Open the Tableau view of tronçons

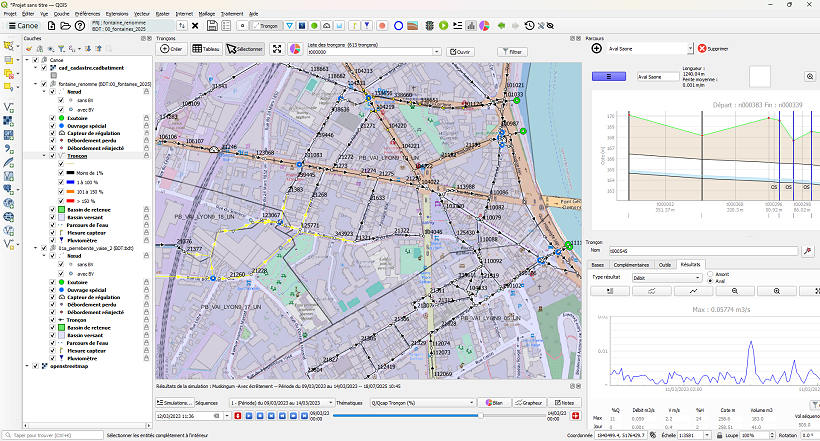(207, 49)
